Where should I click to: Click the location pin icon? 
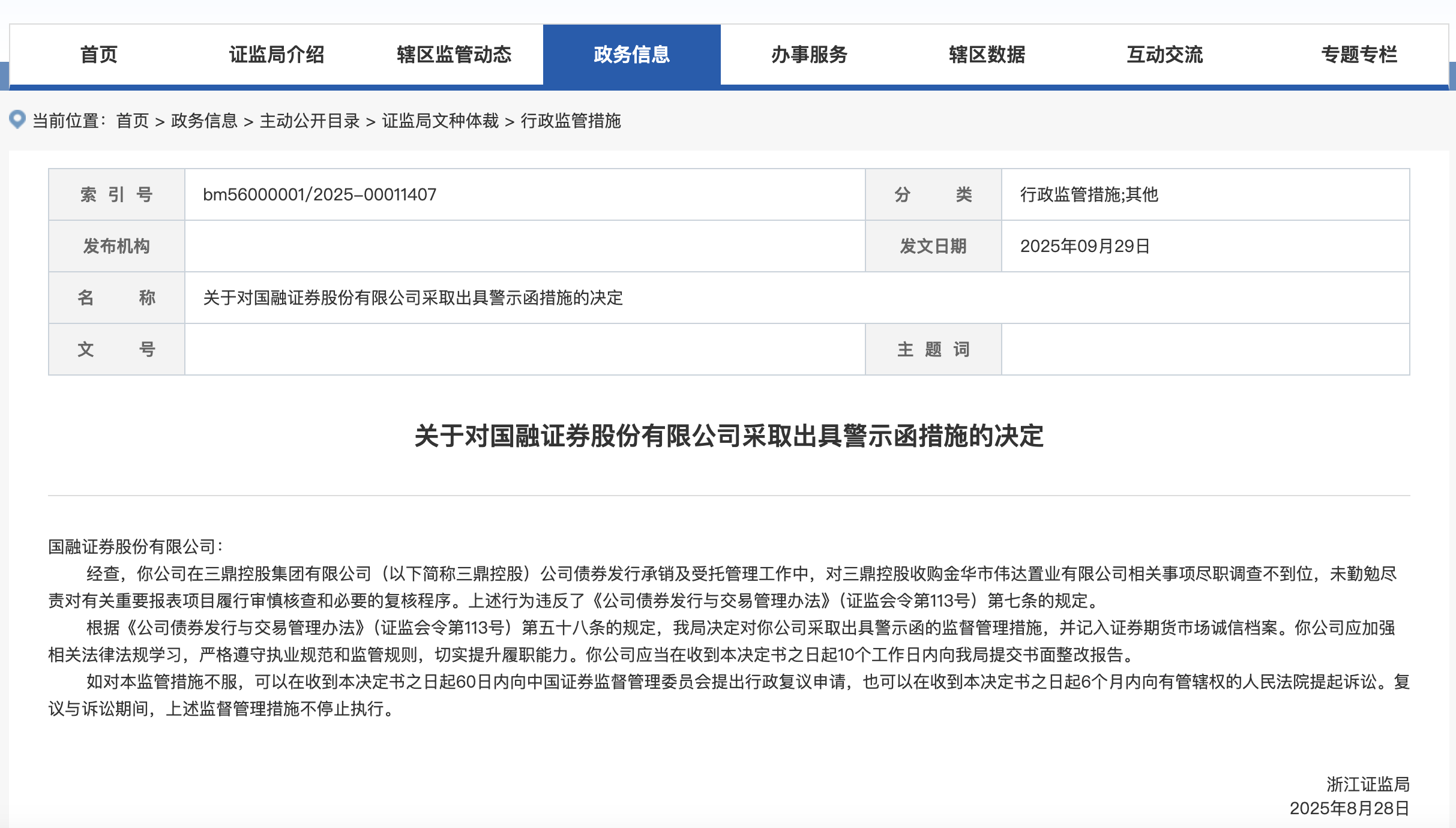(x=17, y=119)
